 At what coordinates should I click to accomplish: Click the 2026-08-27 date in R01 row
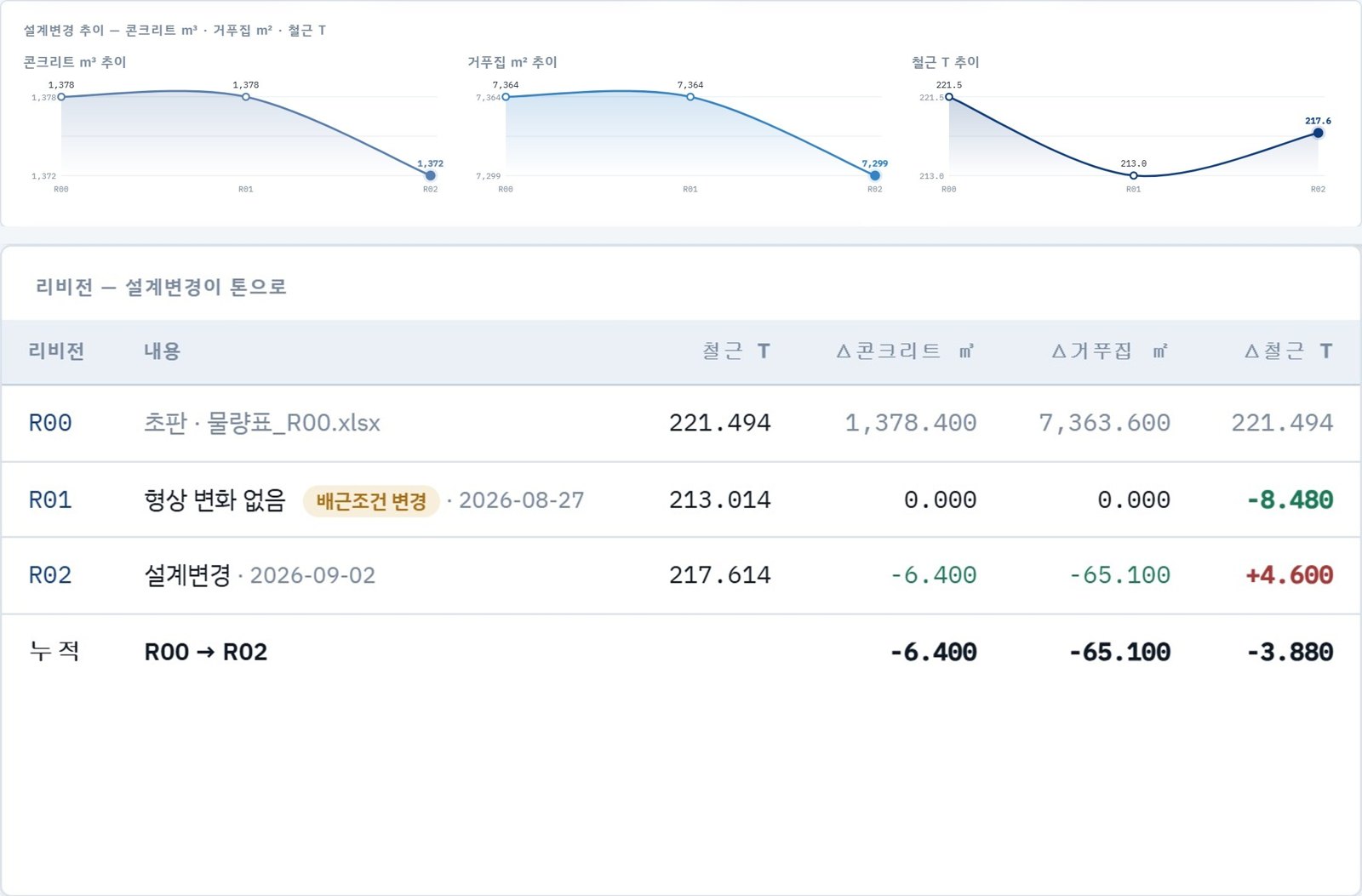click(522, 500)
